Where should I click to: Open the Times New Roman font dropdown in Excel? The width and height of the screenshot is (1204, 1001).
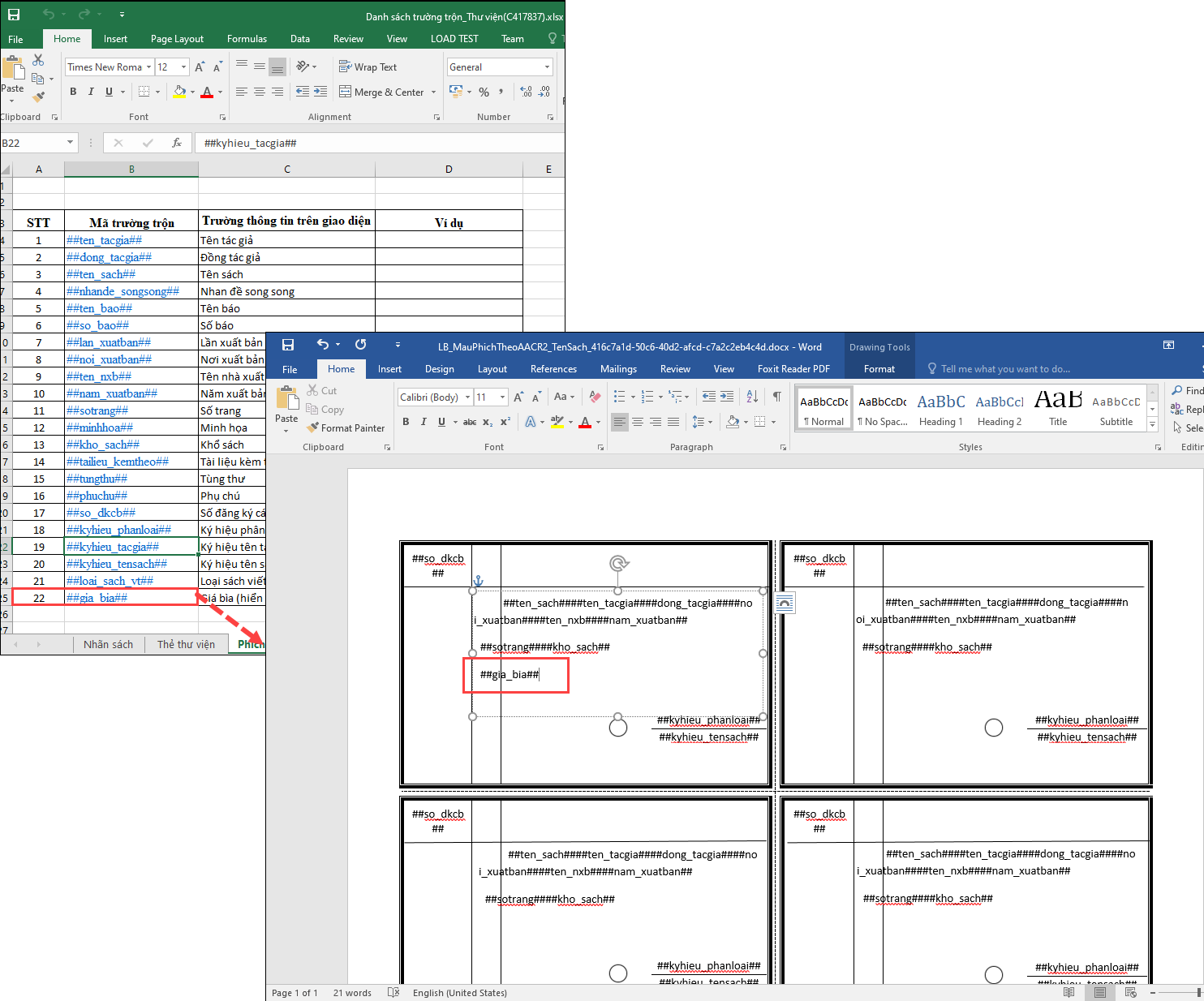click(x=149, y=67)
